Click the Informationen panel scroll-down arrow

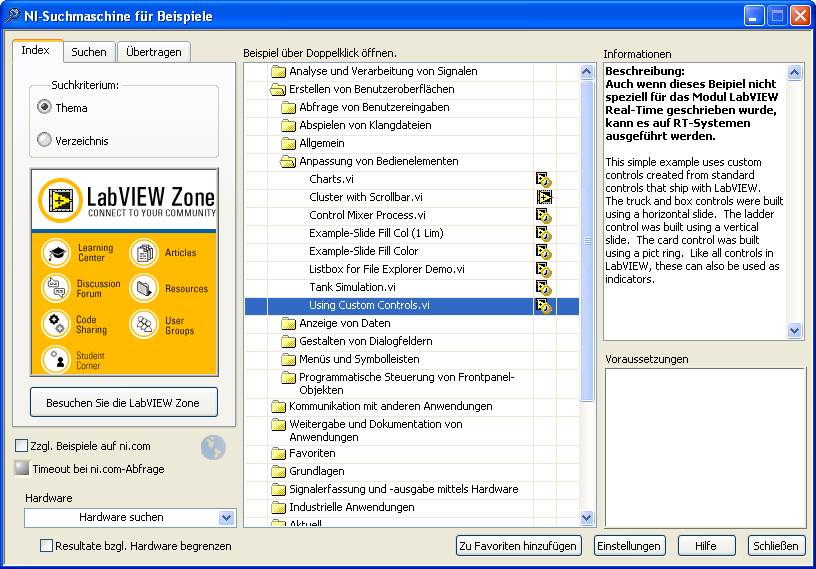(794, 330)
